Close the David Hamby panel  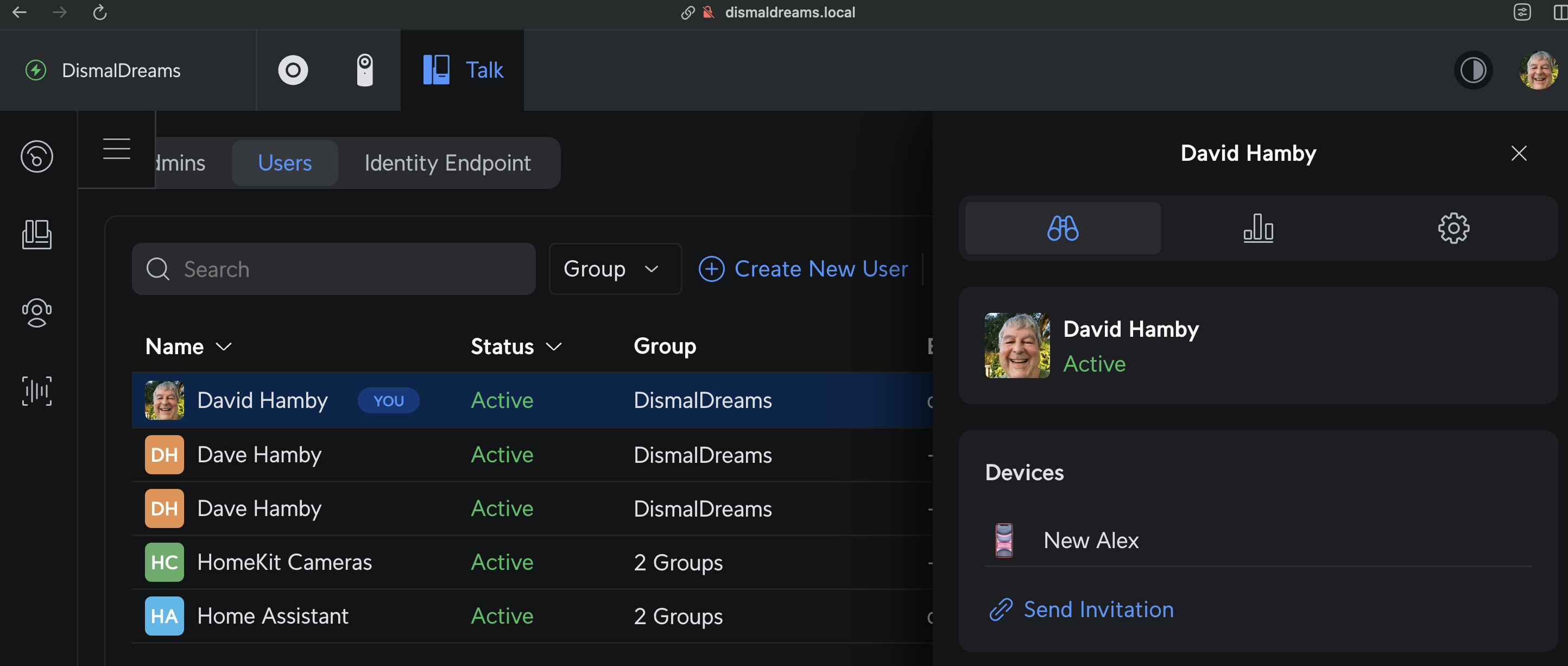point(1518,153)
